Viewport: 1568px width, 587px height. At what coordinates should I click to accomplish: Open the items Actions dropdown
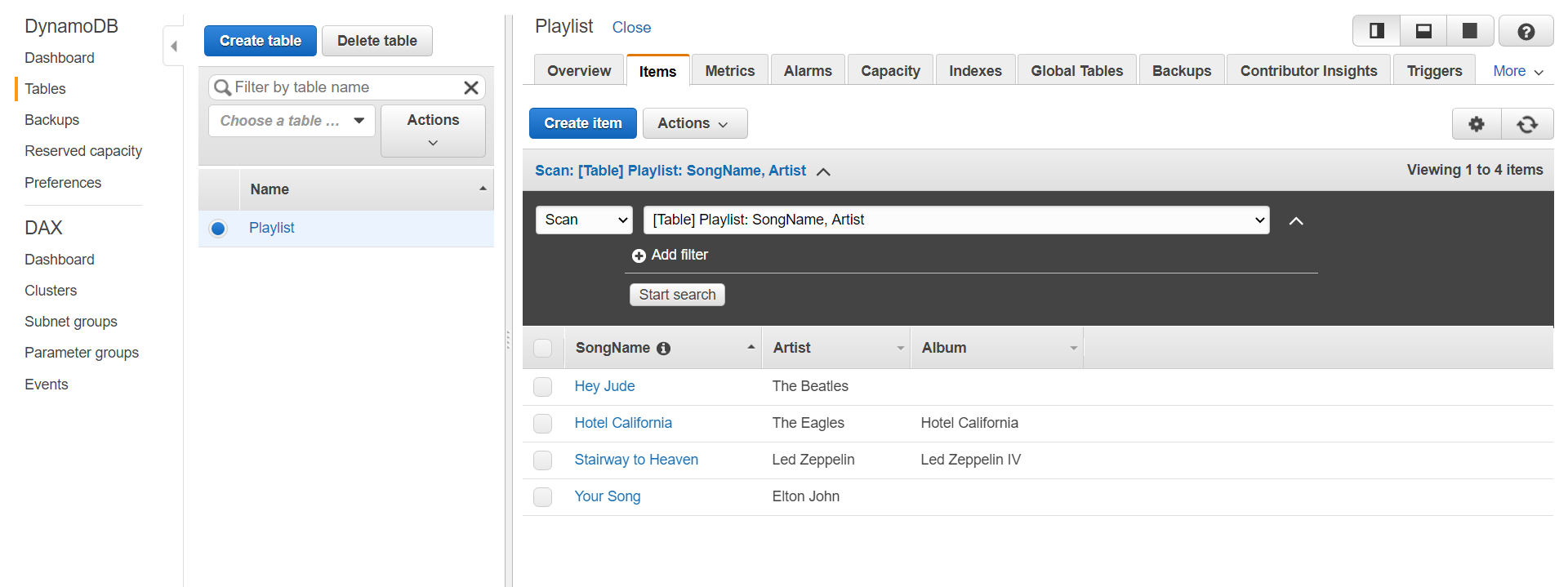click(694, 123)
